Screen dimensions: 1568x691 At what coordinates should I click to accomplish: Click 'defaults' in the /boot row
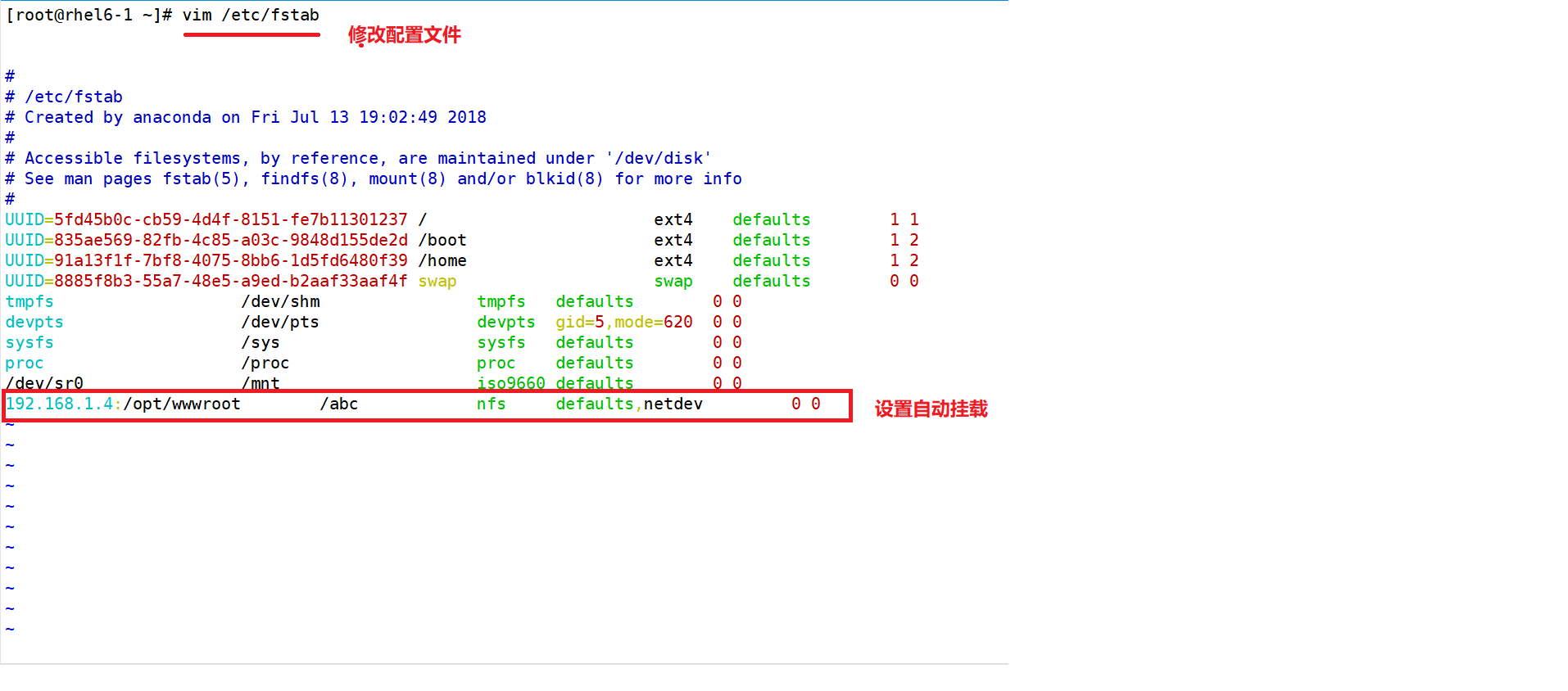[x=772, y=241]
